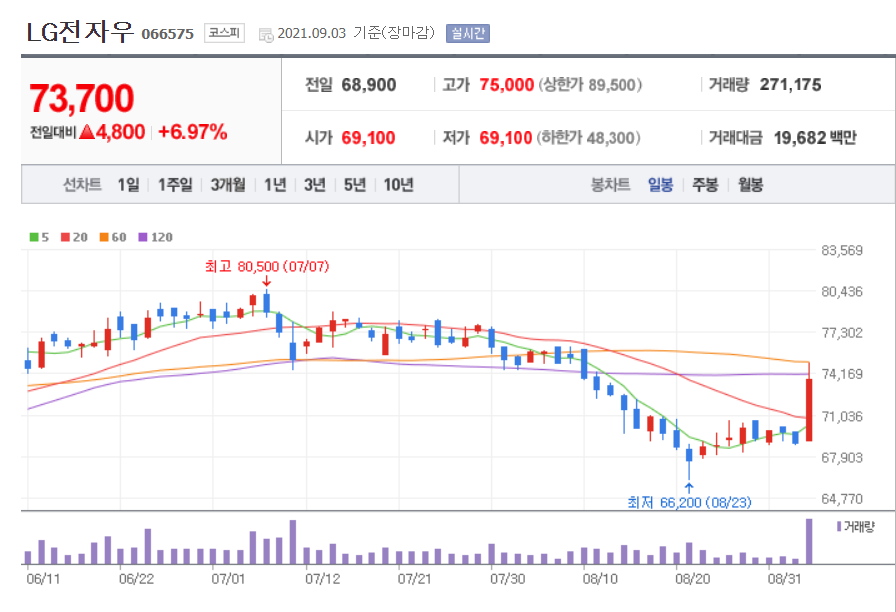Click the +6.97% change value

pos(193,132)
